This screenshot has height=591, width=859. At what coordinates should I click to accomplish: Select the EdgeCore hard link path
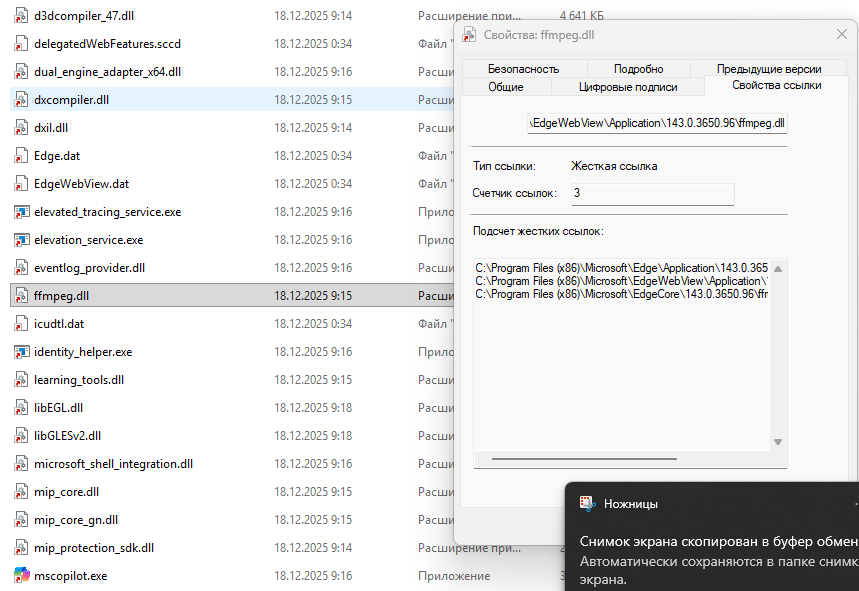(x=621, y=294)
